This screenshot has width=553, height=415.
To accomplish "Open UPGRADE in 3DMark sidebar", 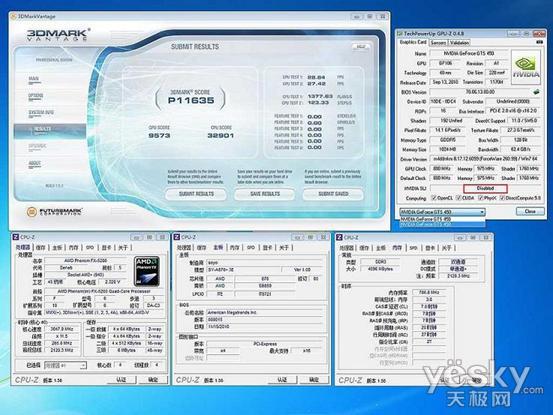I will (x=37, y=146).
